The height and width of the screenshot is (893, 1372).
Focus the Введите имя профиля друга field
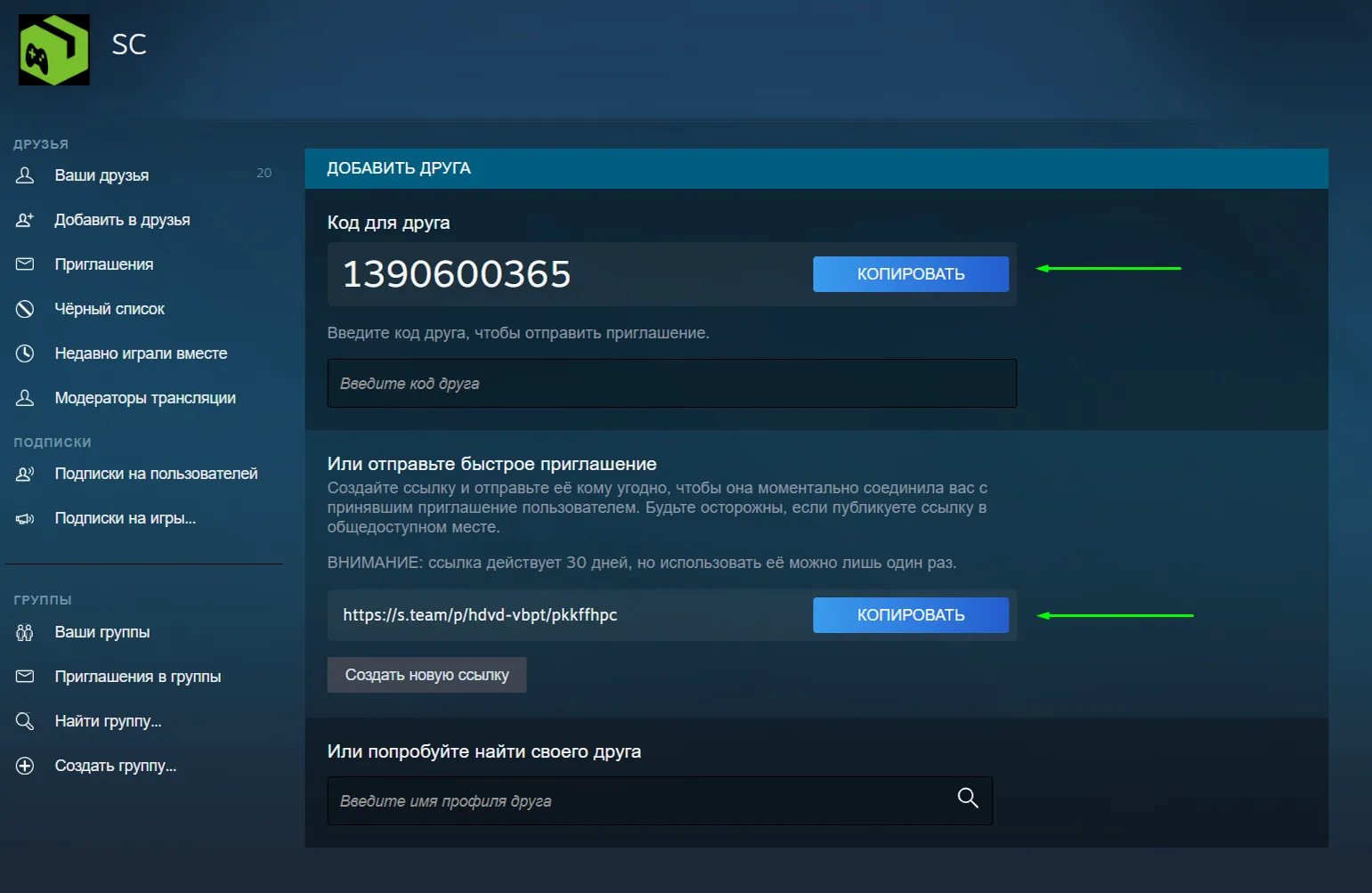click(660, 801)
